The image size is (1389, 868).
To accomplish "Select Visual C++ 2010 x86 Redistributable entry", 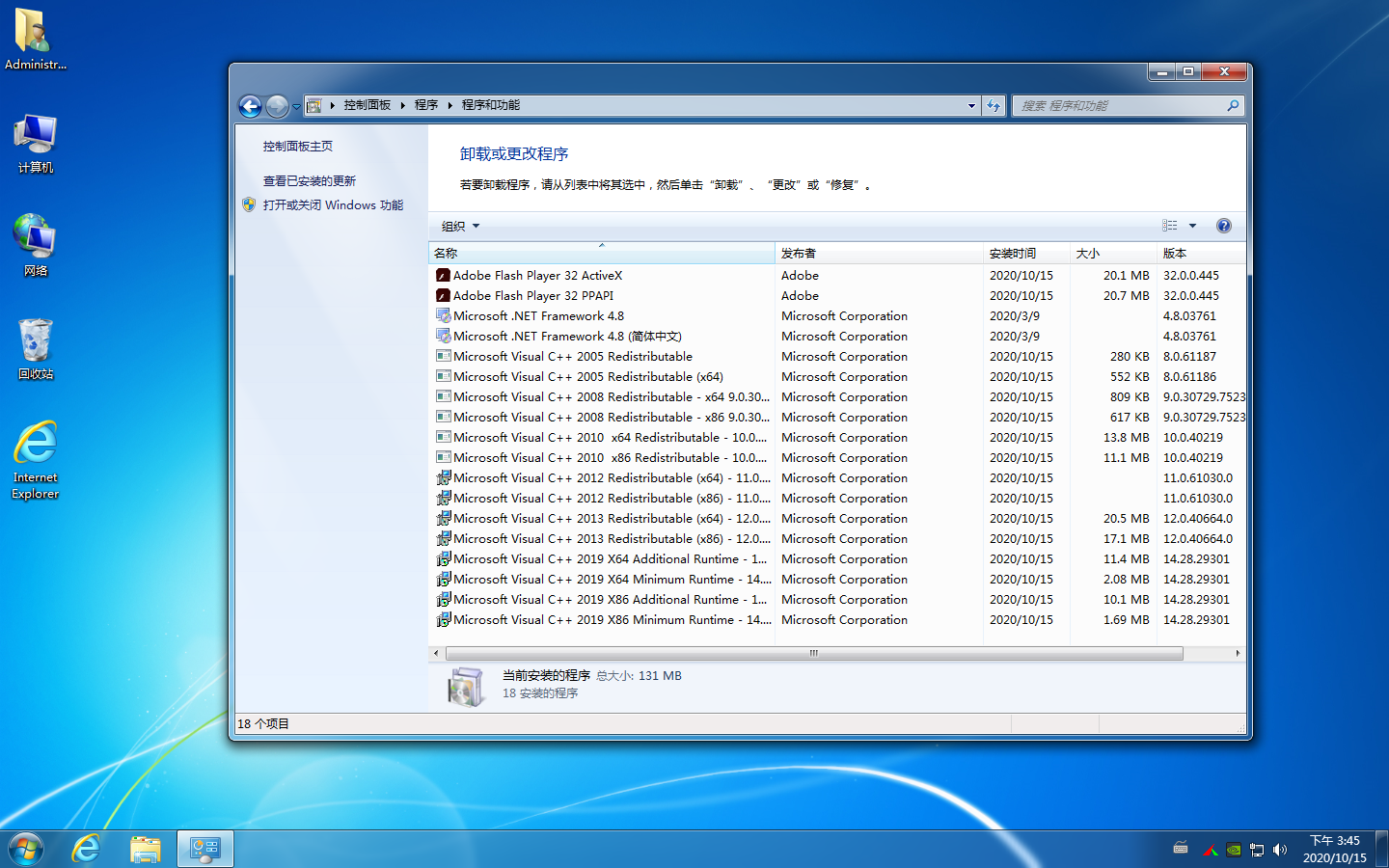I will point(611,458).
